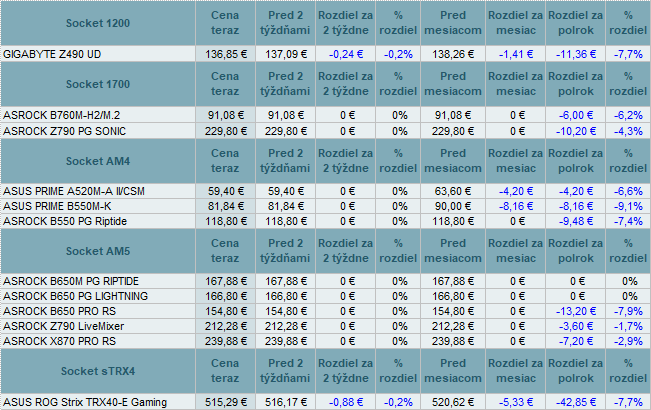Select the -5,33 € monthly difference
This screenshot has width=651, height=410.
click(x=516, y=402)
